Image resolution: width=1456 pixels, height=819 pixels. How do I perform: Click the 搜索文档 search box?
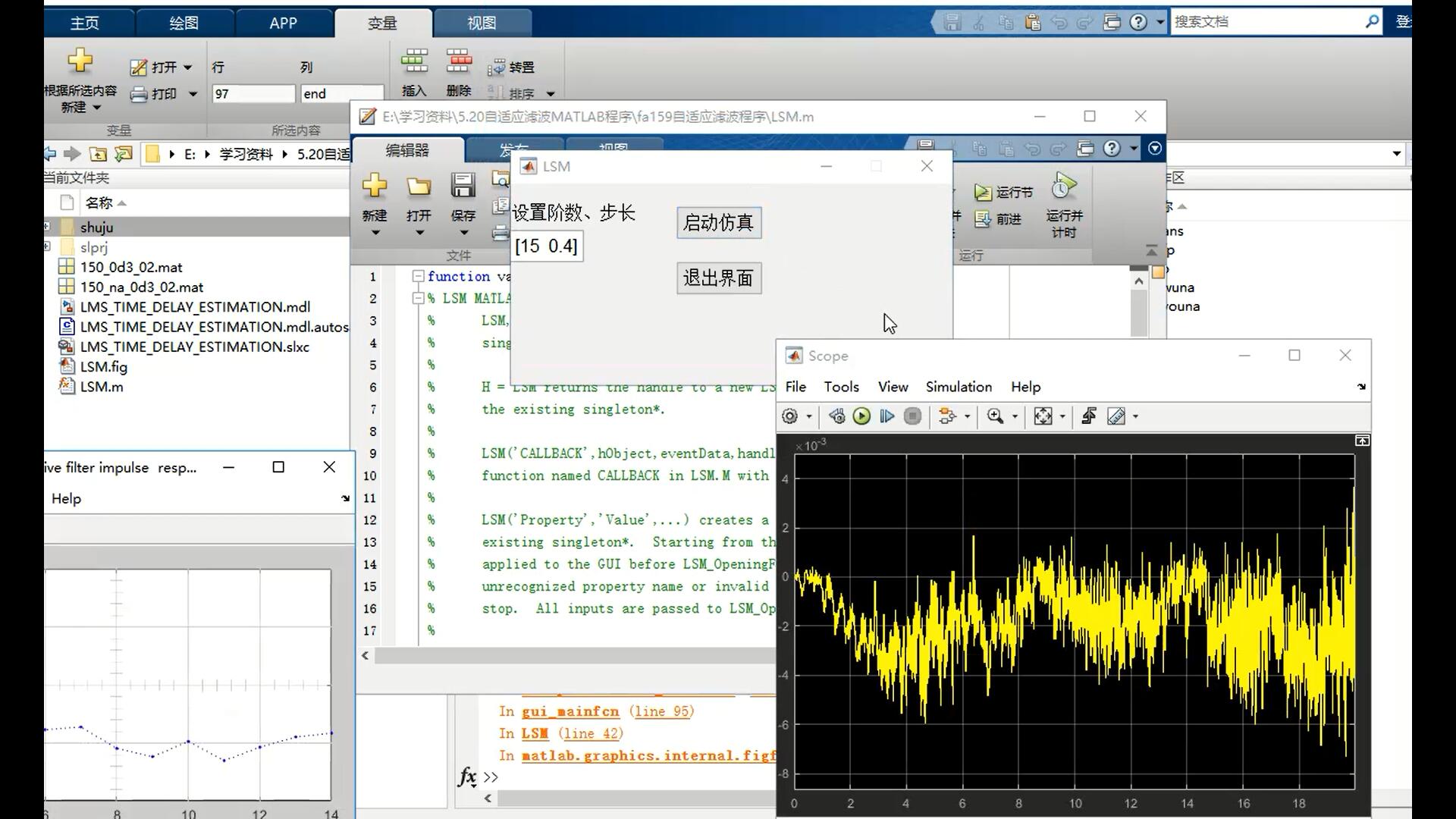click(1266, 22)
